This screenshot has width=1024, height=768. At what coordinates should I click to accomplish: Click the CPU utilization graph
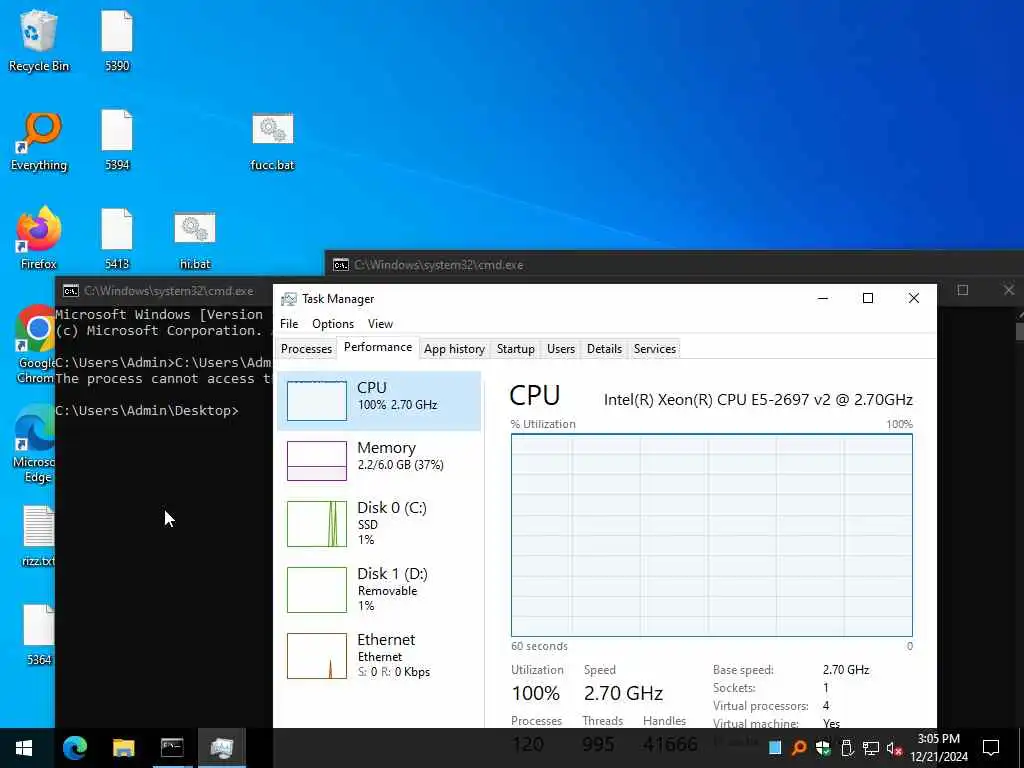tap(711, 535)
